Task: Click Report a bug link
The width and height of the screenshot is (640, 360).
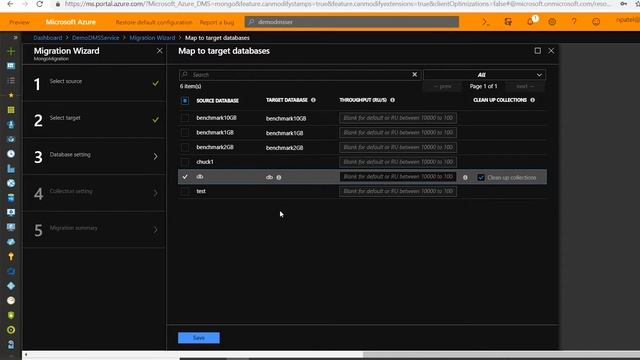Action: click(x=217, y=22)
